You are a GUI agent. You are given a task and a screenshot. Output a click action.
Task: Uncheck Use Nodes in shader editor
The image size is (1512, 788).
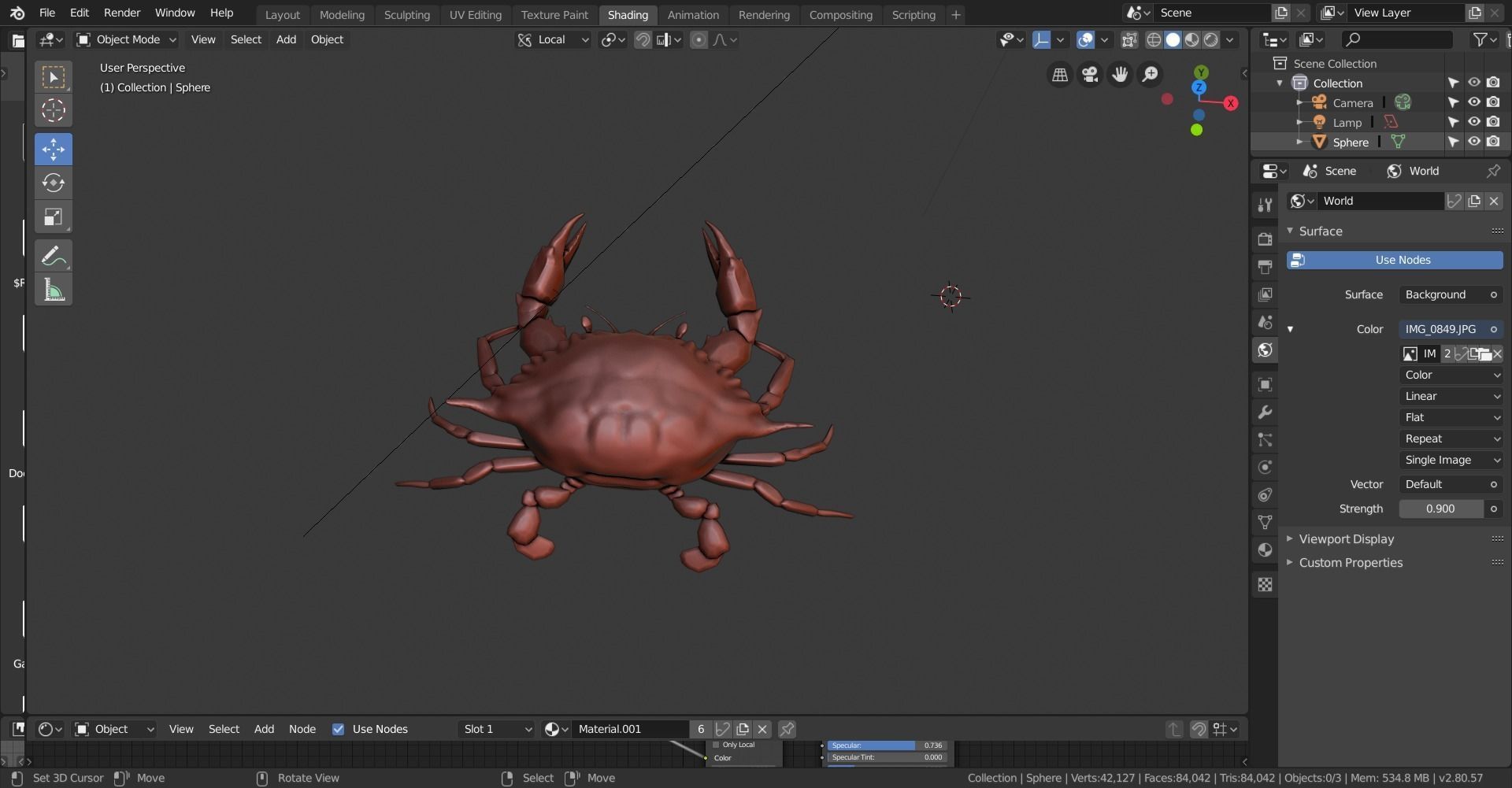tap(339, 729)
